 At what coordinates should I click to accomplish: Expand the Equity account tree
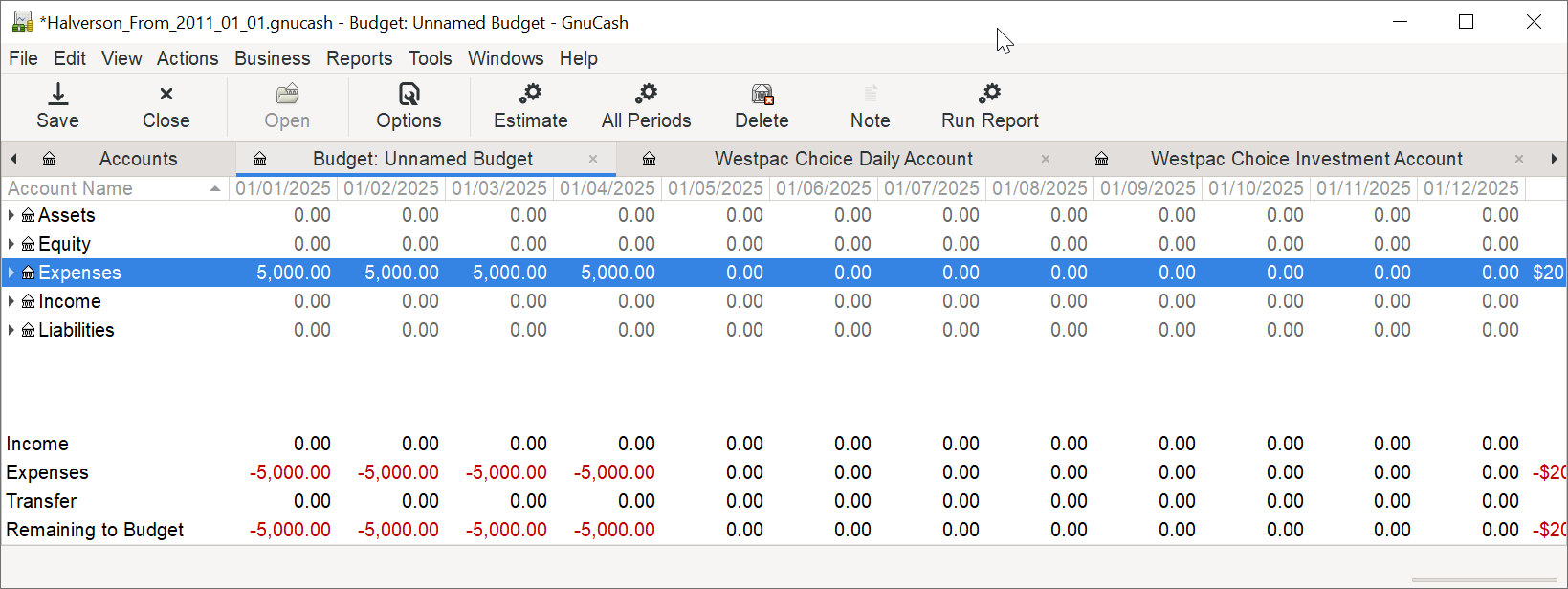click(x=11, y=244)
